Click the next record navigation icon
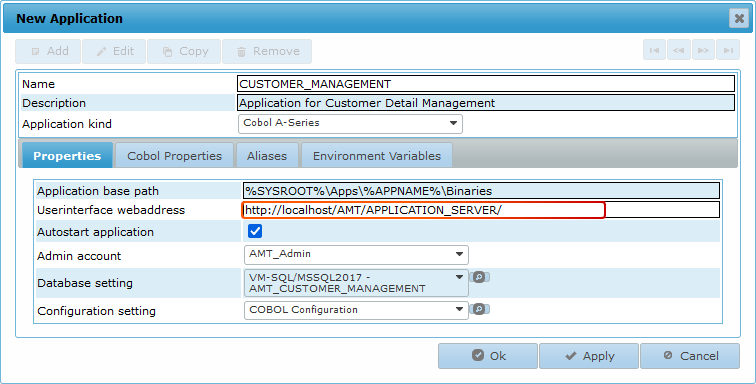The width and height of the screenshot is (756, 384). click(x=703, y=50)
